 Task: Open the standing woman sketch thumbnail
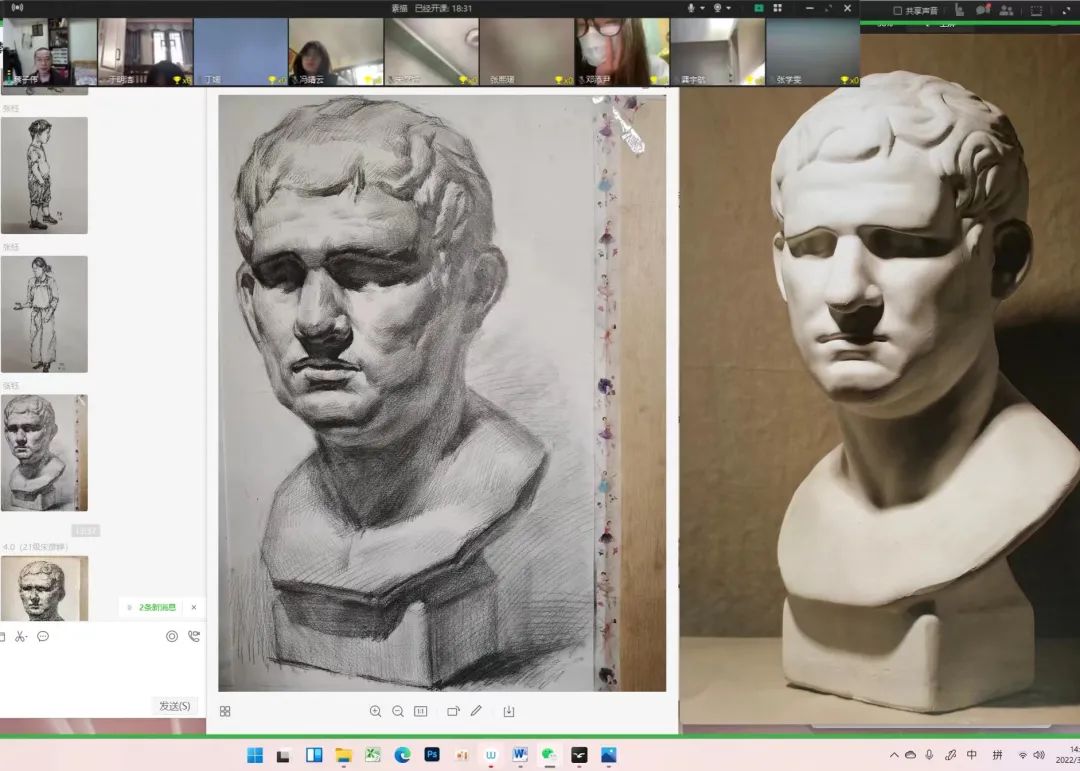click(44, 314)
